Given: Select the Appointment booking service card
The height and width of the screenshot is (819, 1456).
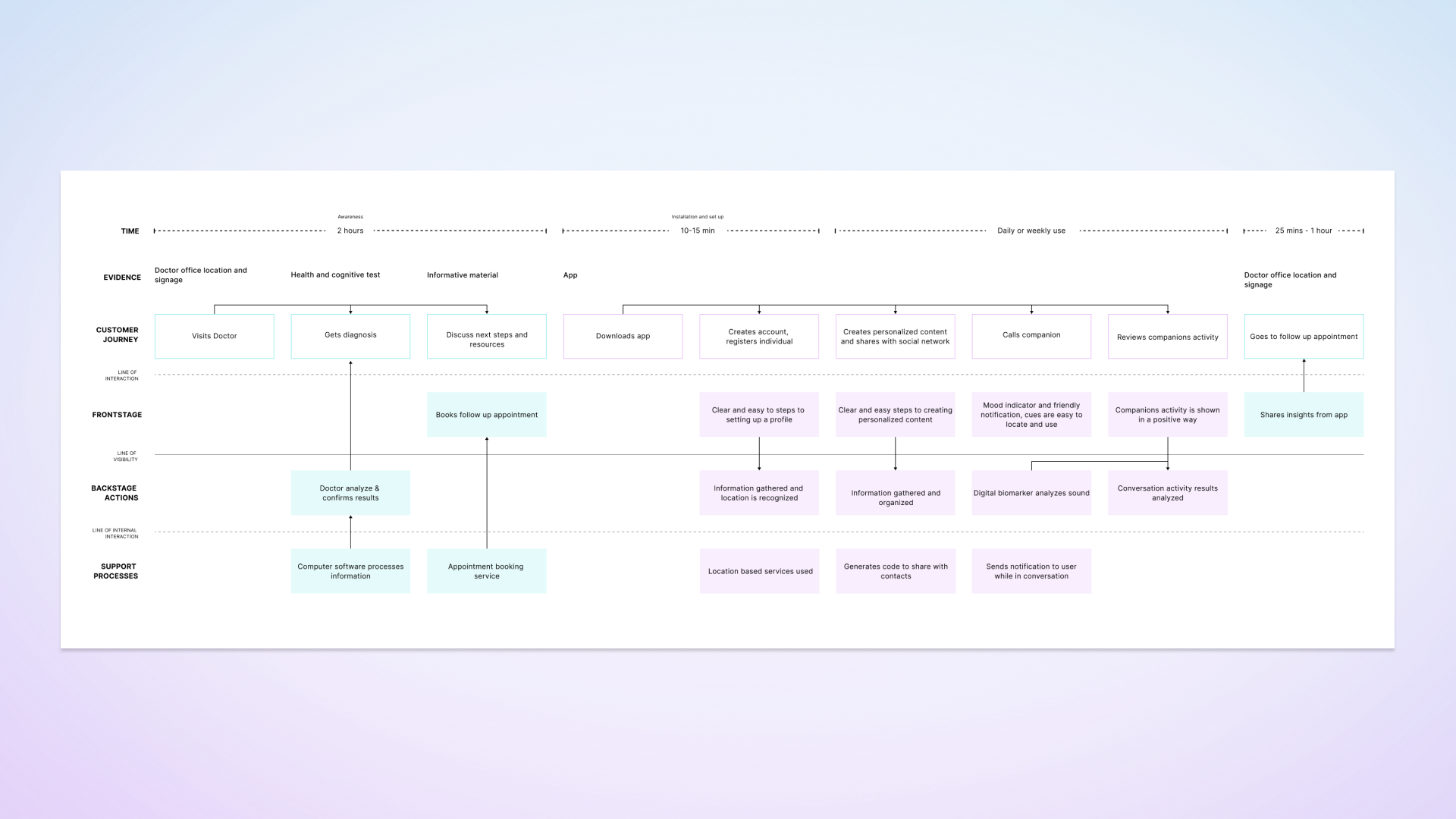Looking at the screenshot, I should [x=486, y=571].
